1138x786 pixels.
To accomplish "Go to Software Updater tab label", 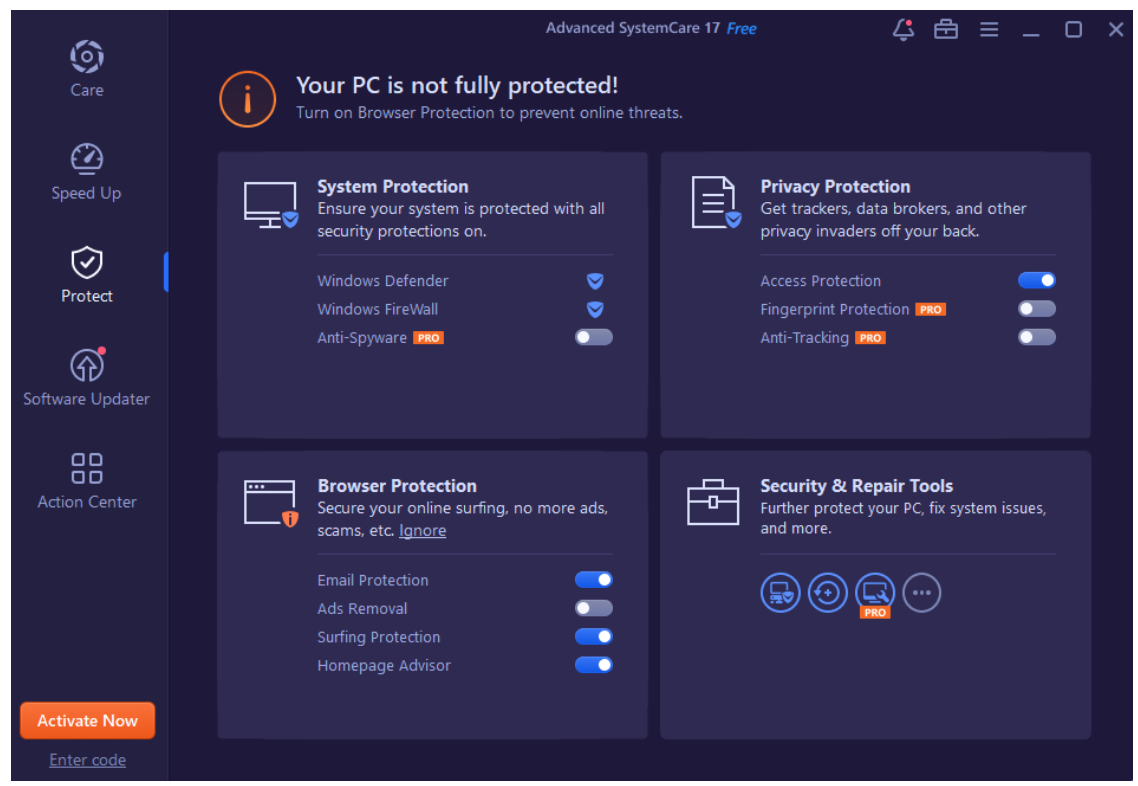I will point(86,399).
